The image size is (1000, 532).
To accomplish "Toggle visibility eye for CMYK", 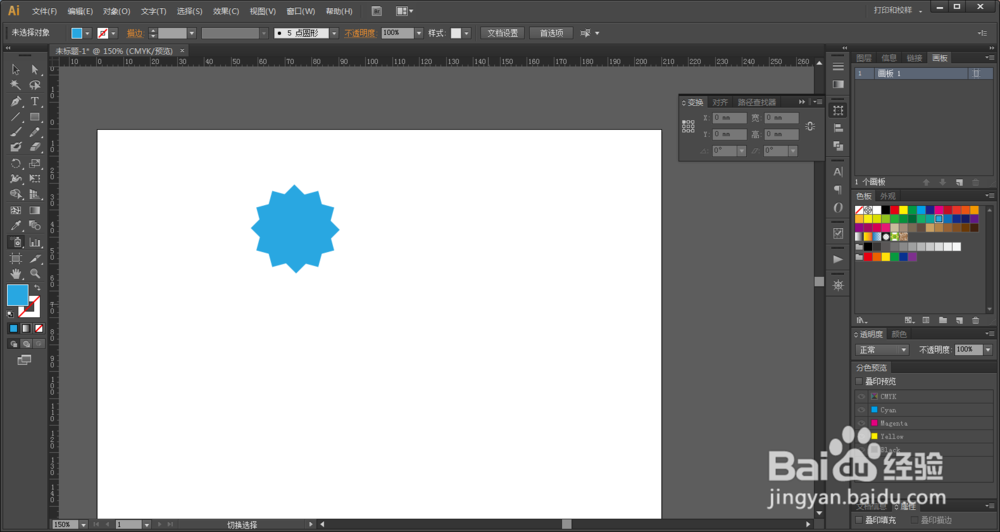I will click(861, 397).
